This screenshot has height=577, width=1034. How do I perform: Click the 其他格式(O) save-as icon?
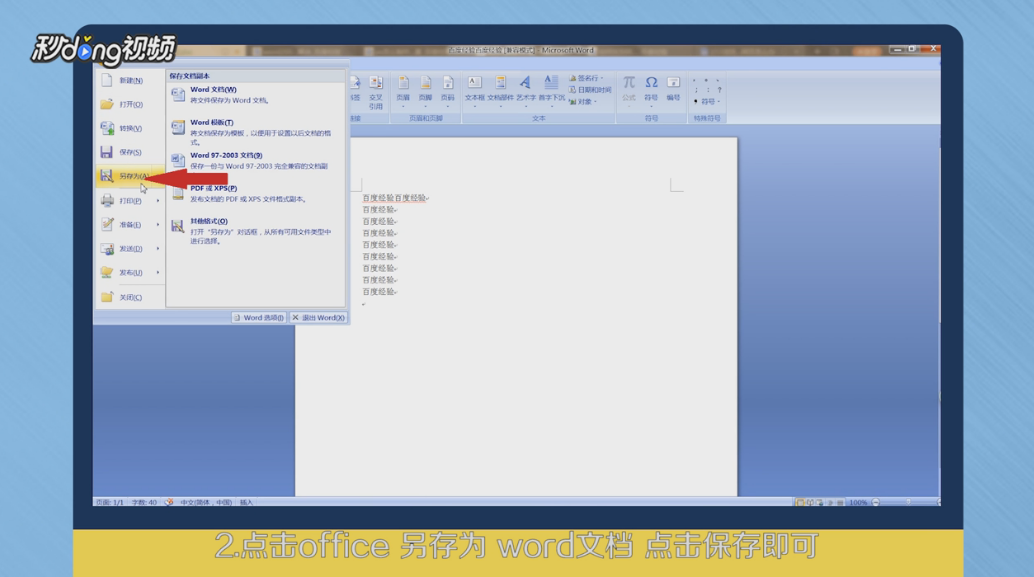[178, 226]
